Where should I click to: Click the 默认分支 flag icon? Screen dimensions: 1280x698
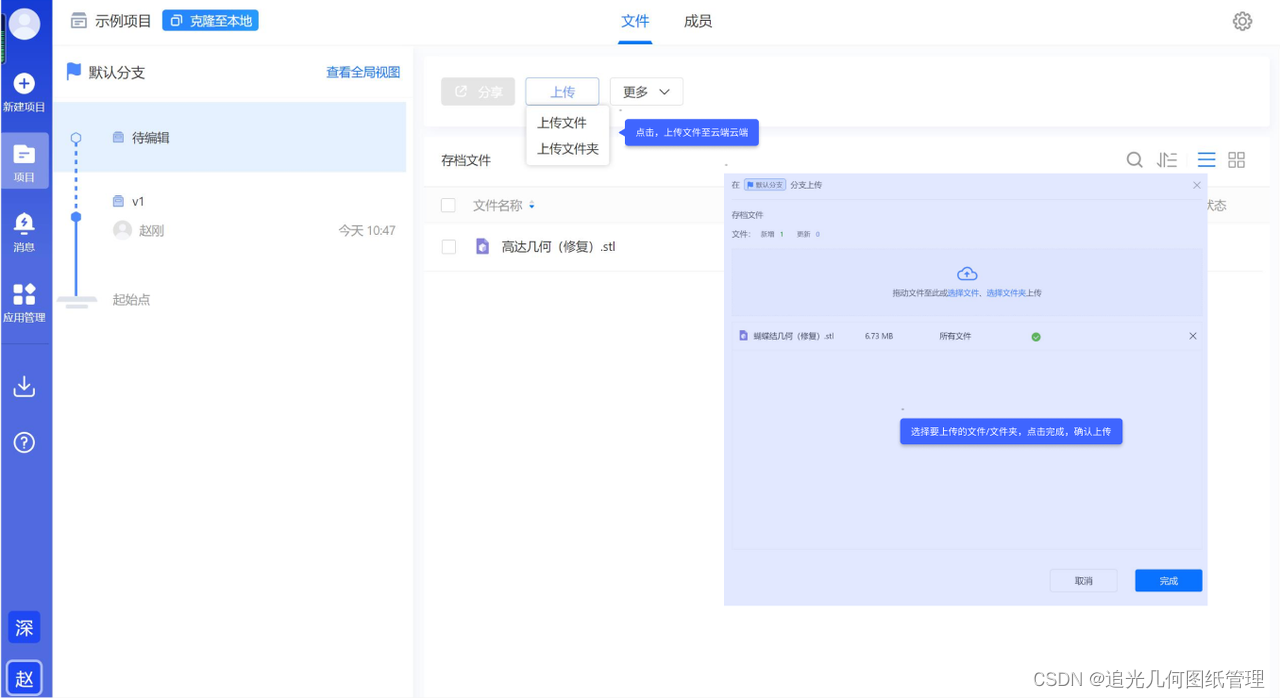[73, 72]
